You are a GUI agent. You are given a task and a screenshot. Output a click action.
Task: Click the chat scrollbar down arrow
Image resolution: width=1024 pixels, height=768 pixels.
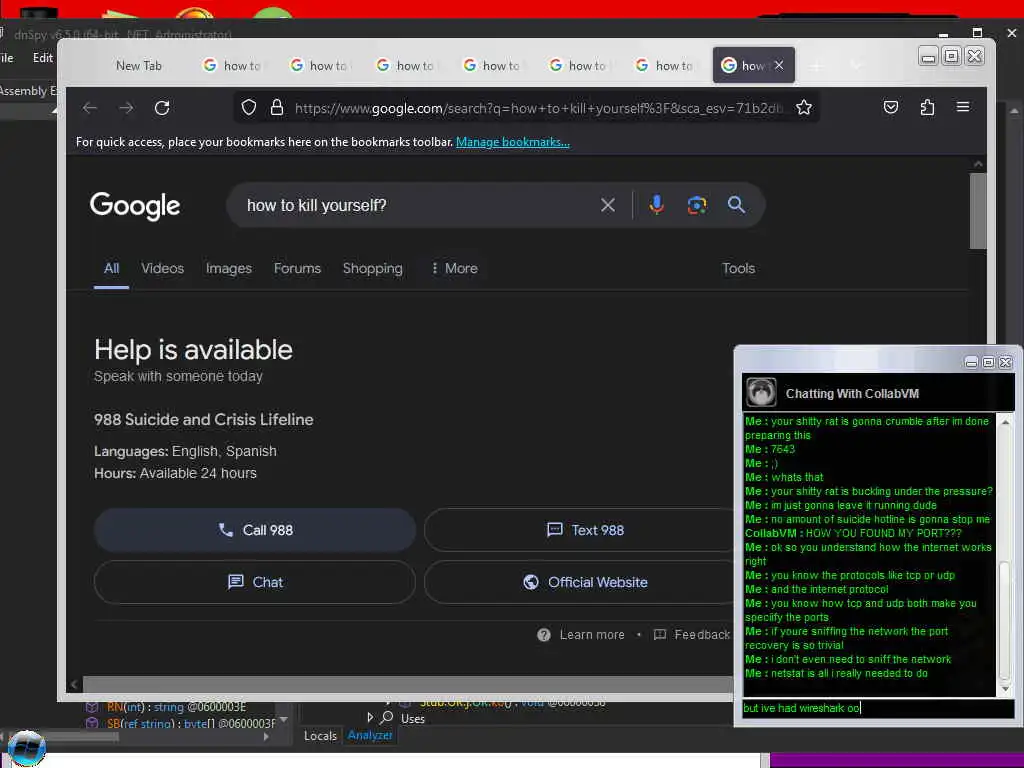1006,689
